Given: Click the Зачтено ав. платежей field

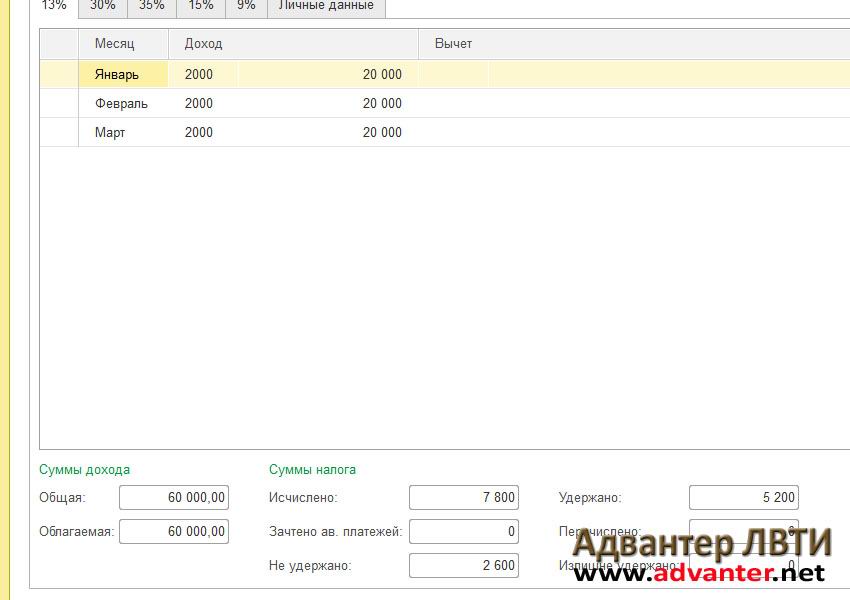Looking at the screenshot, I should pos(464,532).
